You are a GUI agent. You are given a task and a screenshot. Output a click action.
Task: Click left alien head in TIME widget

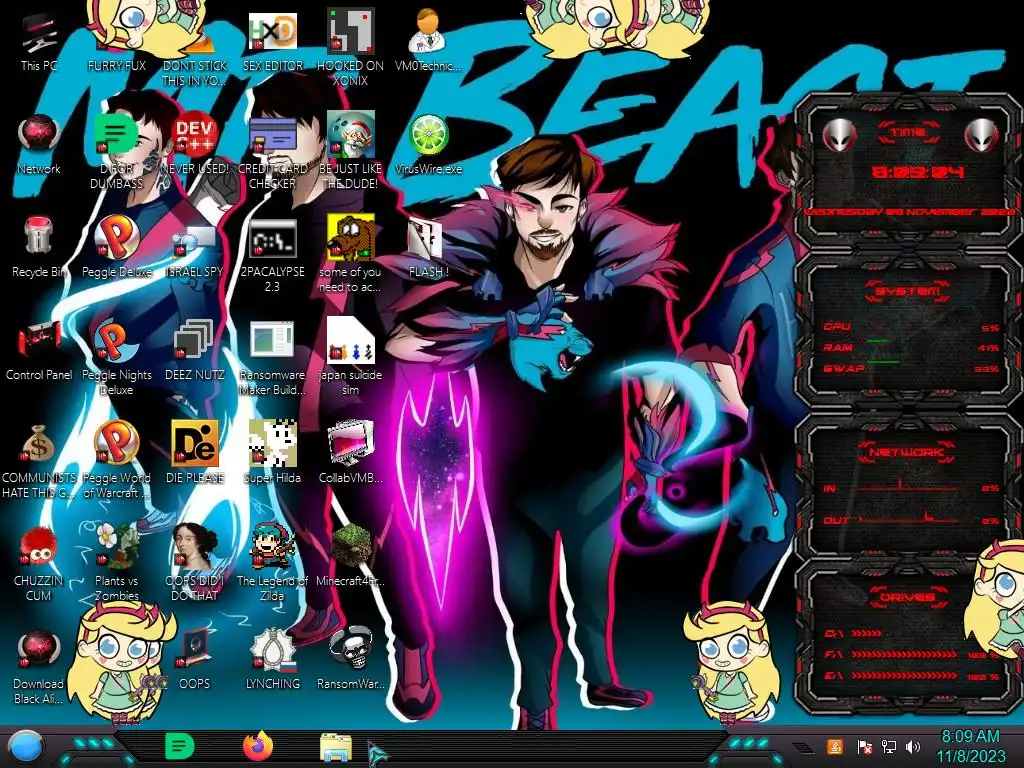pos(839,136)
